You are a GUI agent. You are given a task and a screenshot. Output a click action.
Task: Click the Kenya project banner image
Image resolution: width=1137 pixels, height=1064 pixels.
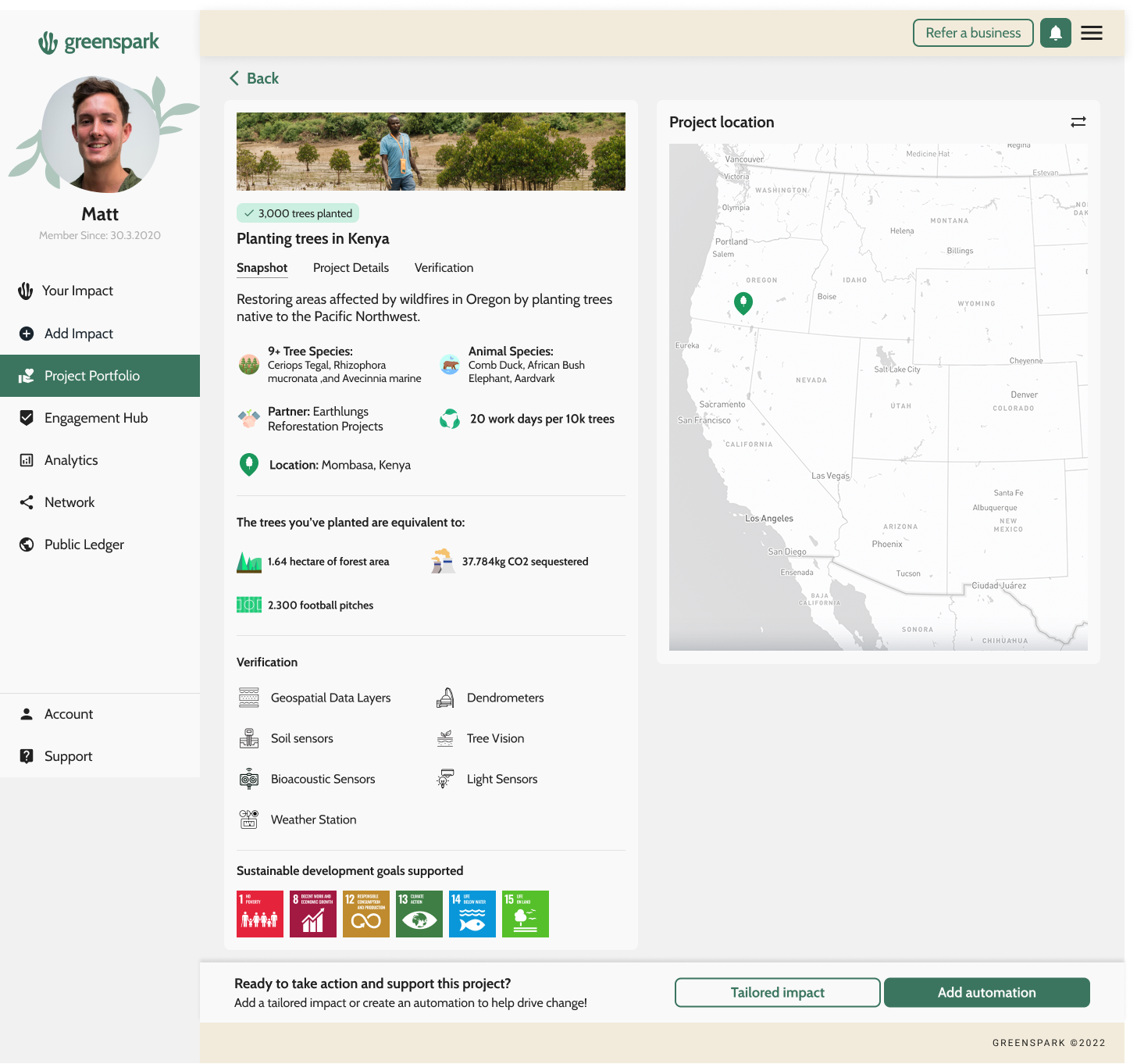pyautogui.click(x=431, y=152)
